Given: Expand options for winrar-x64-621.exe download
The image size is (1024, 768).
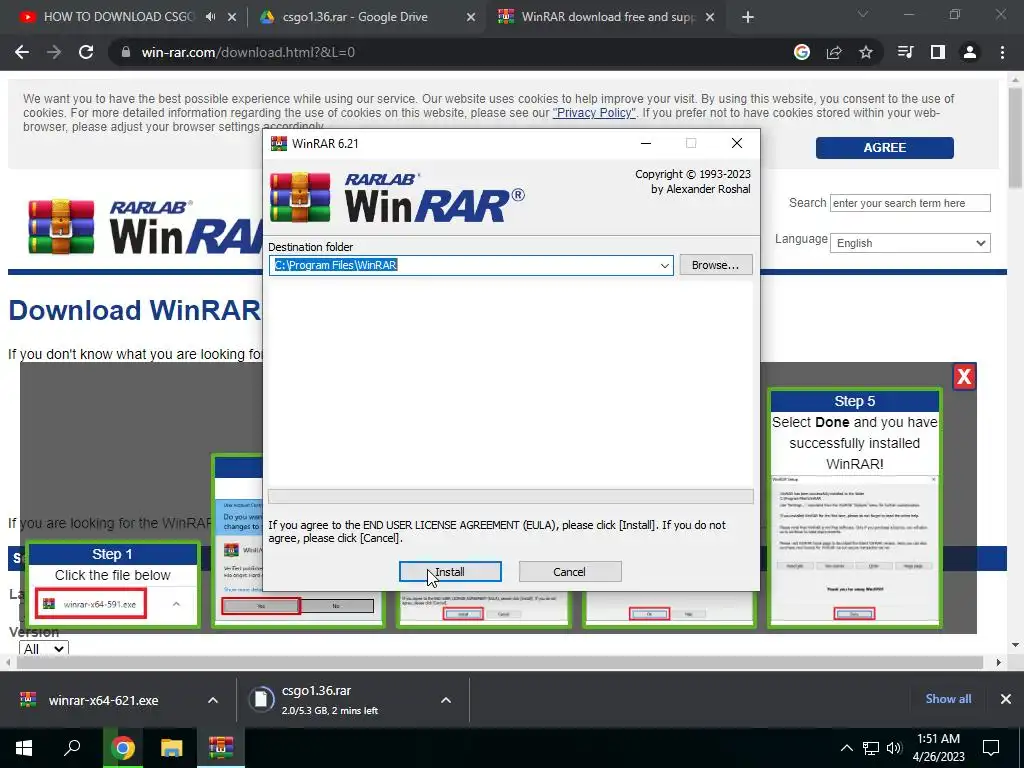Looking at the screenshot, I should pos(213,700).
